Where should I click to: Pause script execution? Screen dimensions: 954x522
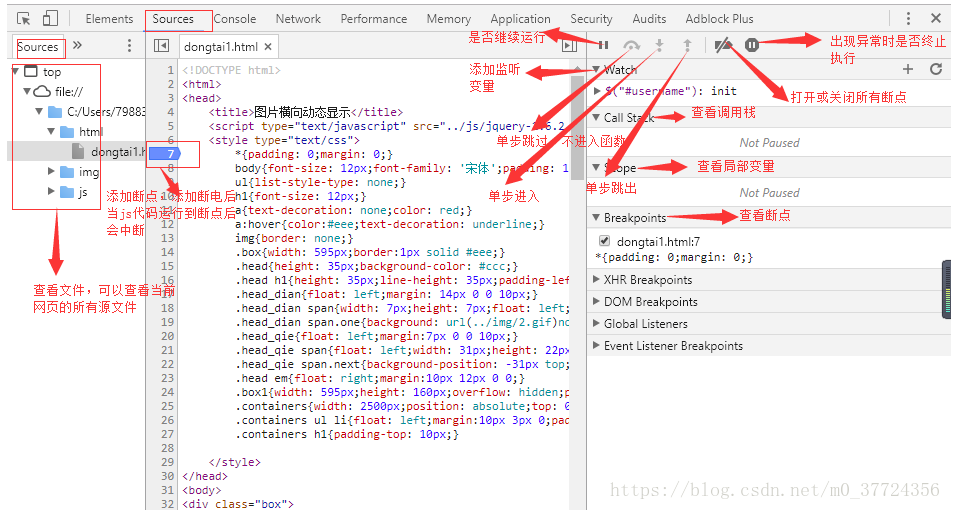click(x=604, y=45)
